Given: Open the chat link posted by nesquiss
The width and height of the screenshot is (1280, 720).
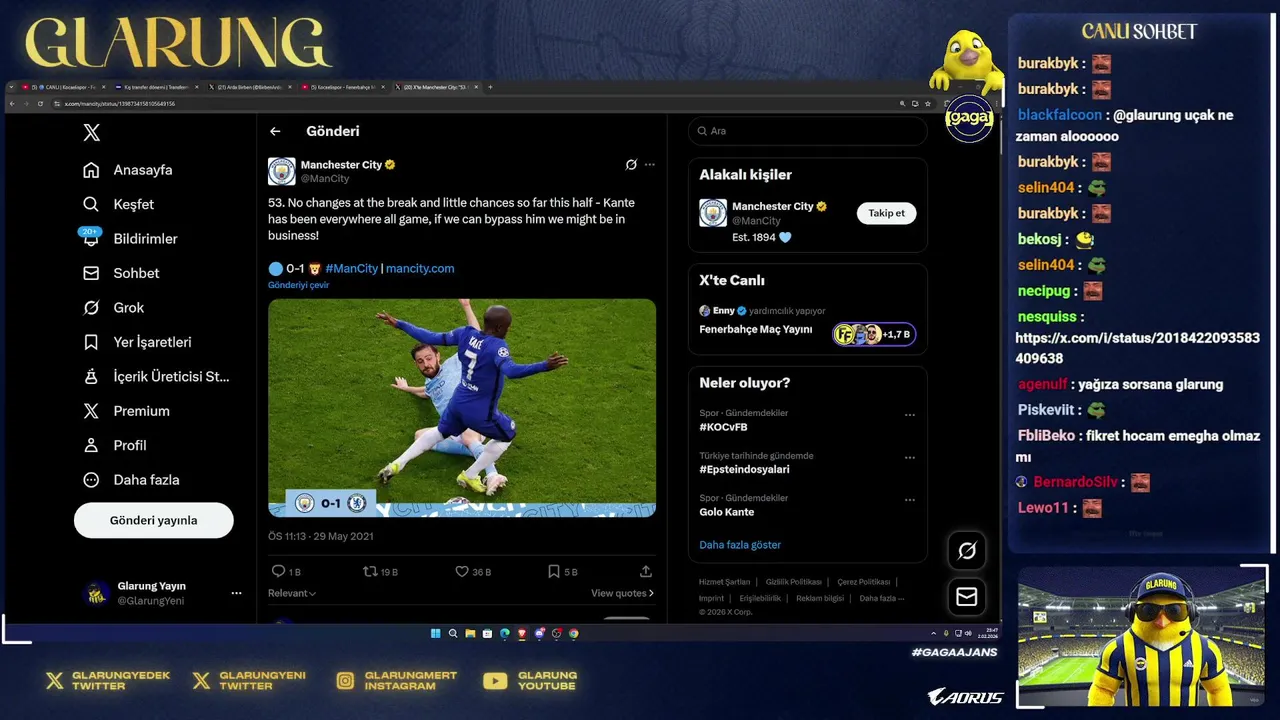Looking at the screenshot, I should pyautogui.click(x=1137, y=348).
